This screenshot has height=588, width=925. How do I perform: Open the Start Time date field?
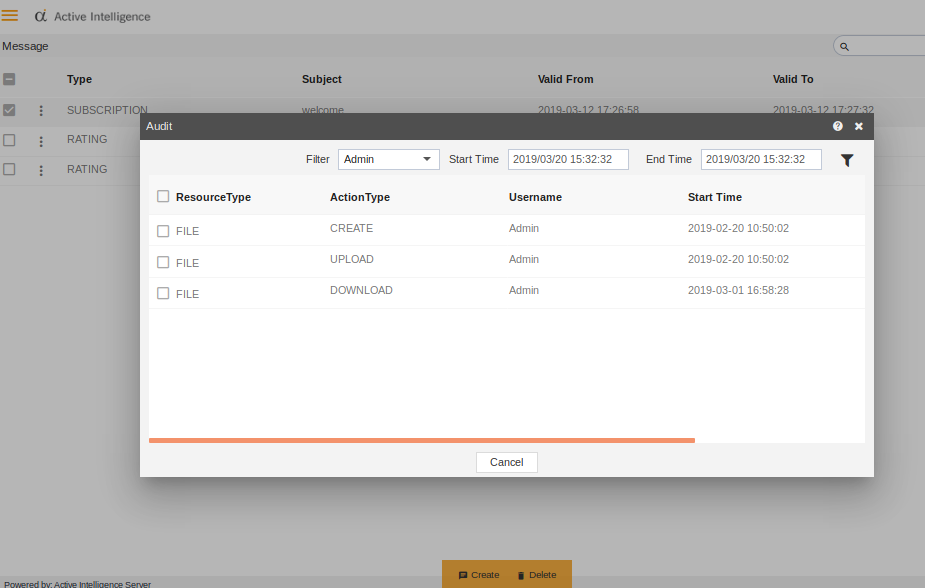pyautogui.click(x=567, y=160)
